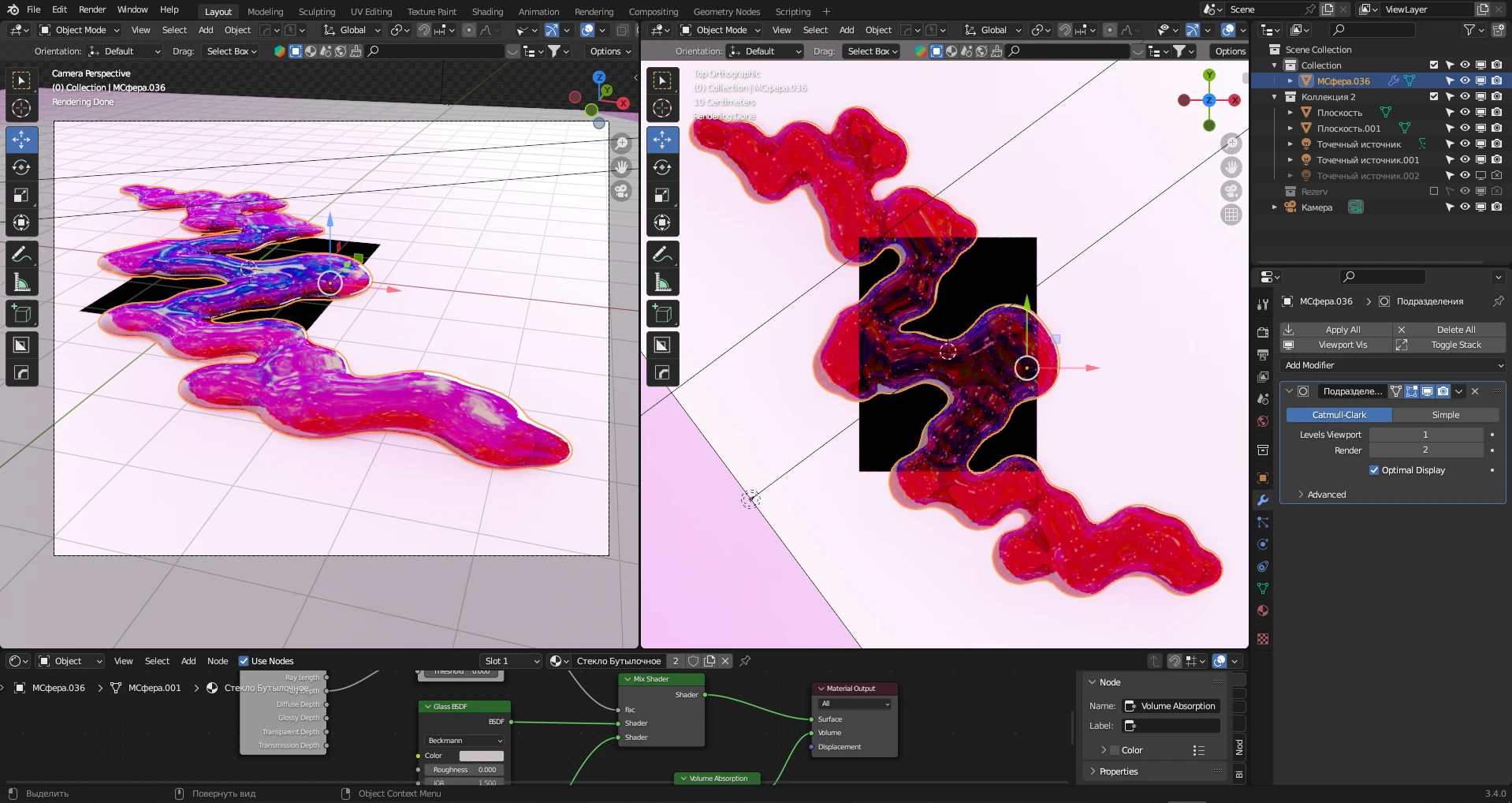The height and width of the screenshot is (803, 1512).
Task: Pick the Annotate tool
Action: point(21,253)
